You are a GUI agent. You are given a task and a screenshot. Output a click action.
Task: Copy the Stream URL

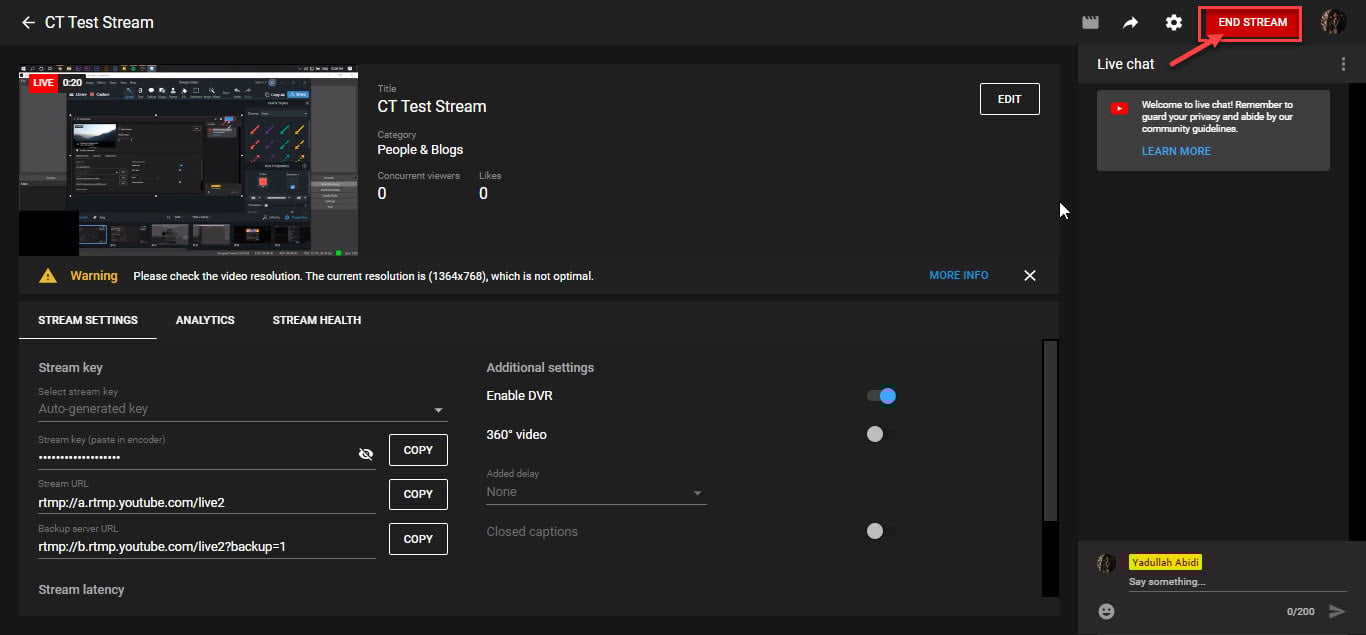(x=418, y=494)
